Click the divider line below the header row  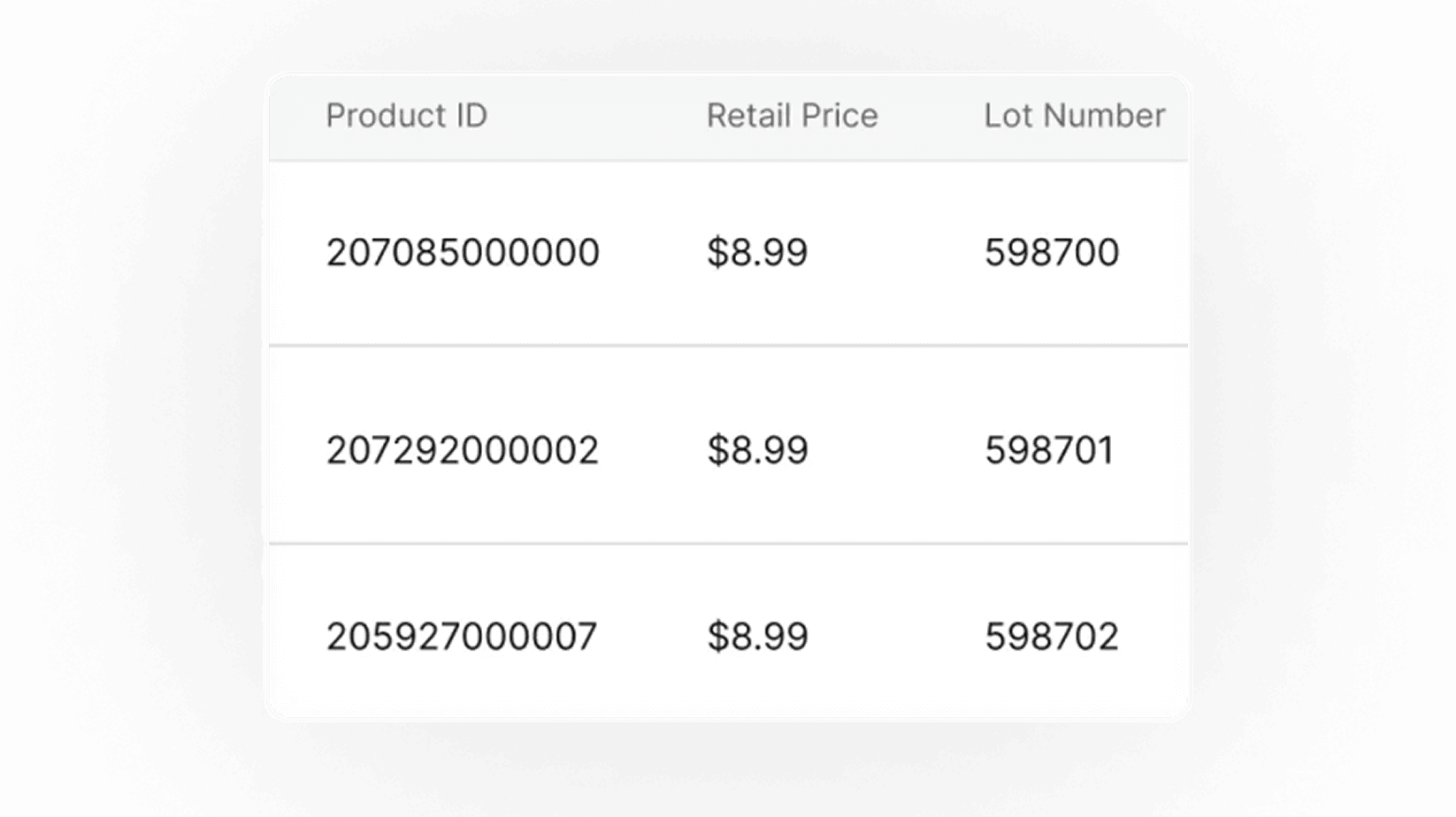pos(727,161)
